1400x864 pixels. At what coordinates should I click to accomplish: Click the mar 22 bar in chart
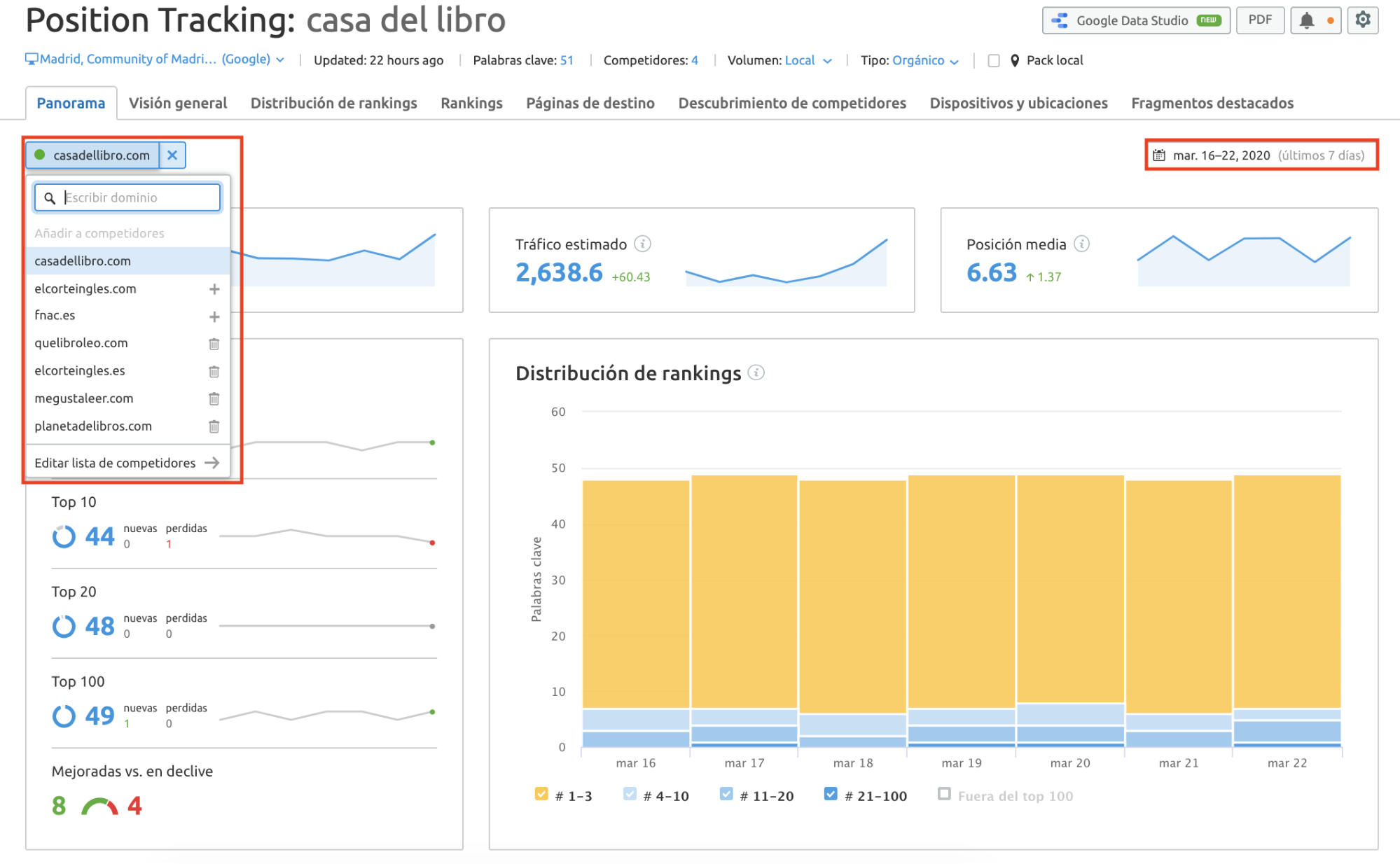tap(1287, 611)
